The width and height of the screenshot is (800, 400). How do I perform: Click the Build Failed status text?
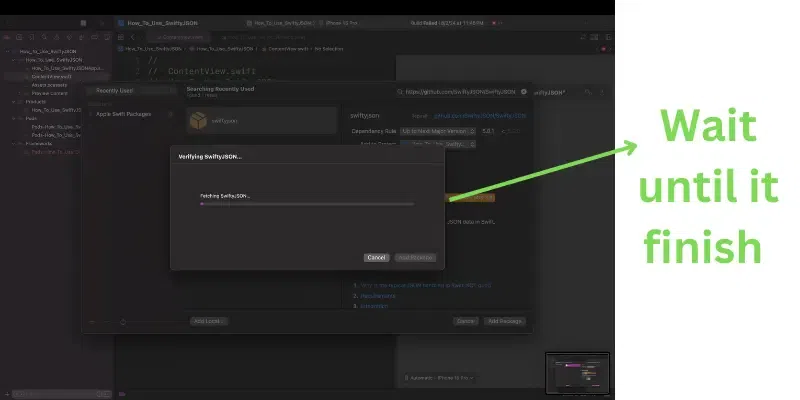[446, 23]
